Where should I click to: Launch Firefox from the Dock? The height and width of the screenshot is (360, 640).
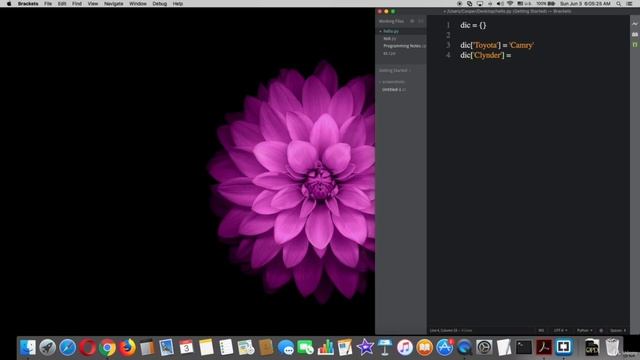pos(127,347)
